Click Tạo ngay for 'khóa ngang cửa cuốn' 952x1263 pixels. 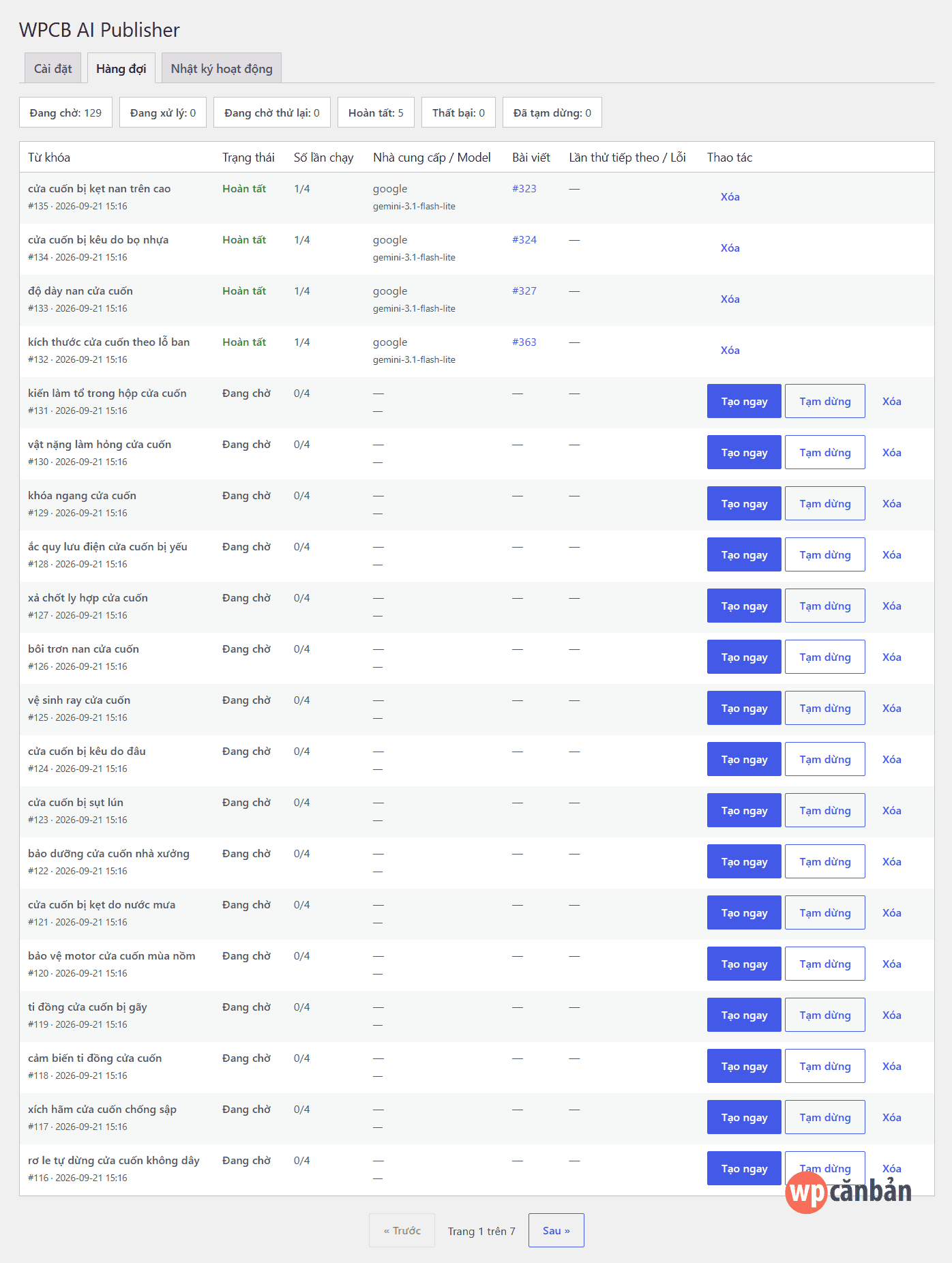tap(744, 503)
